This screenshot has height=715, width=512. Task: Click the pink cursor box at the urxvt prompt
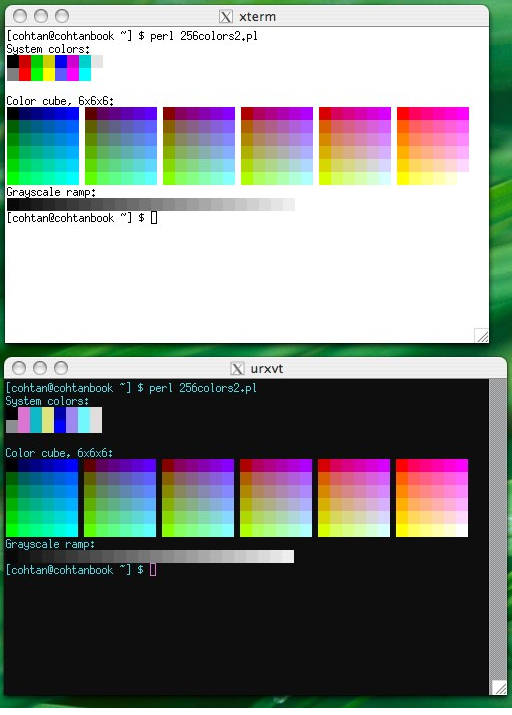click(153, 570)
